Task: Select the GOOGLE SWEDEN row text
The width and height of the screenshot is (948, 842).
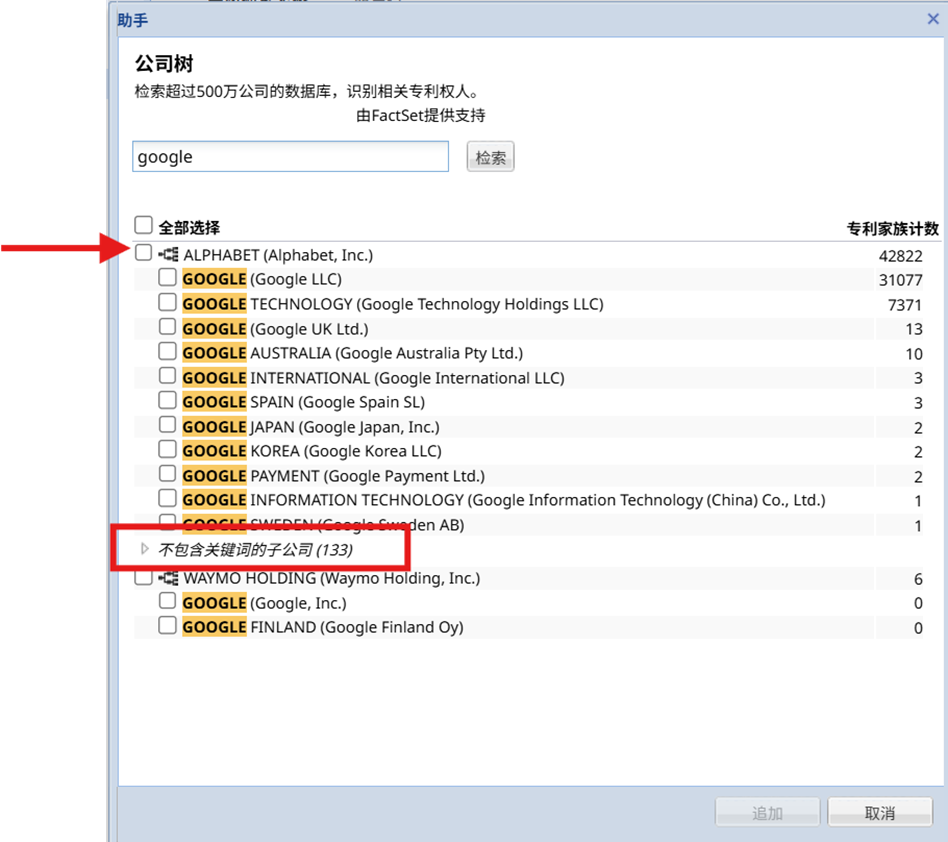Action: pos(323,525)
